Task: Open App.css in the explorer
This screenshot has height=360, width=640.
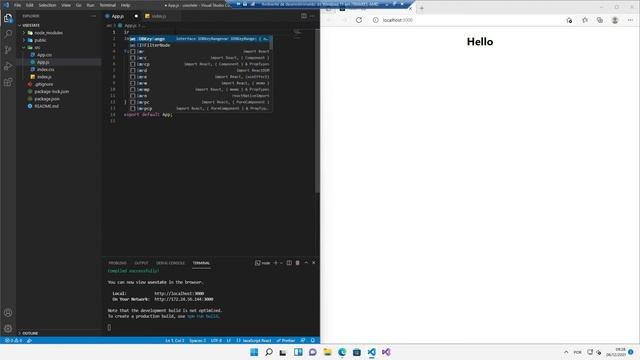Action: (x=44, y=55)
